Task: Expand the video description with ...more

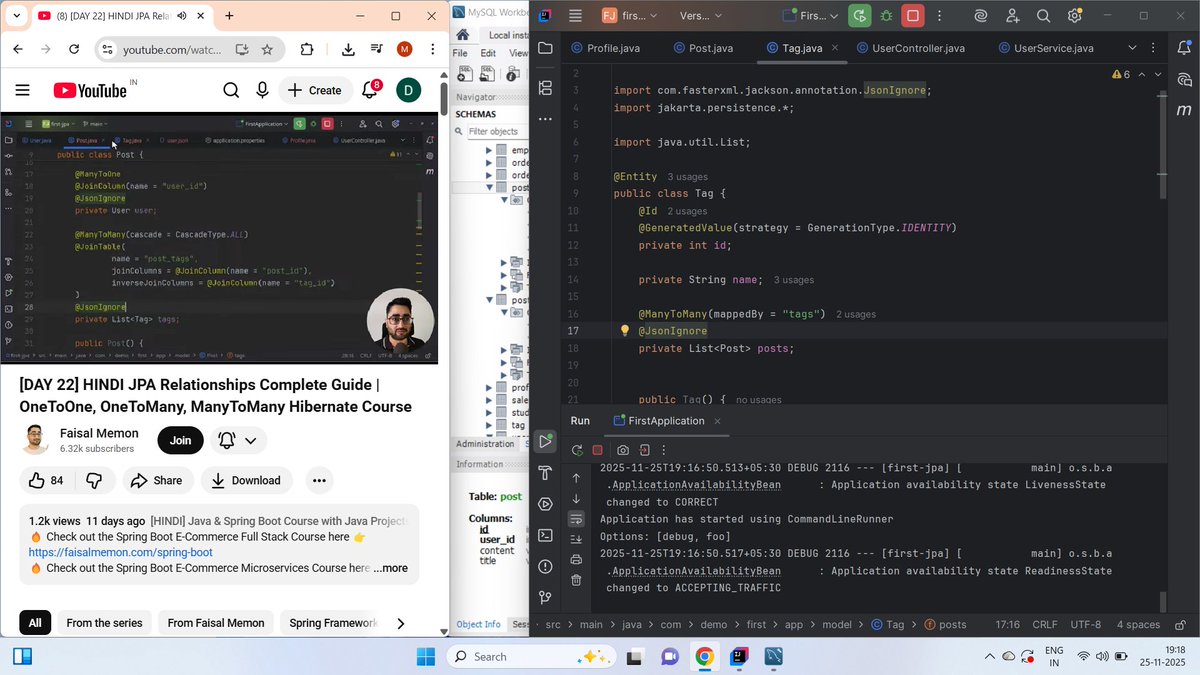Action: coord(390,568)
